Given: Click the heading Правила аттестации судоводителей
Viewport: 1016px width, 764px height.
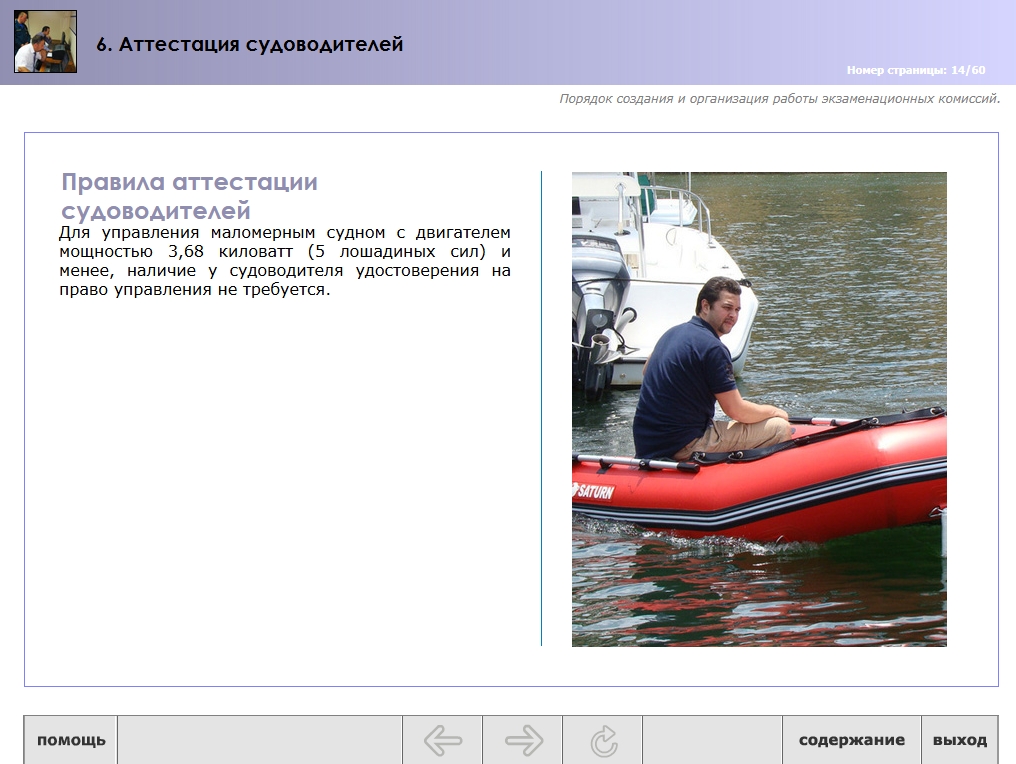Looking at the screenshot, I should pos(189,196).
